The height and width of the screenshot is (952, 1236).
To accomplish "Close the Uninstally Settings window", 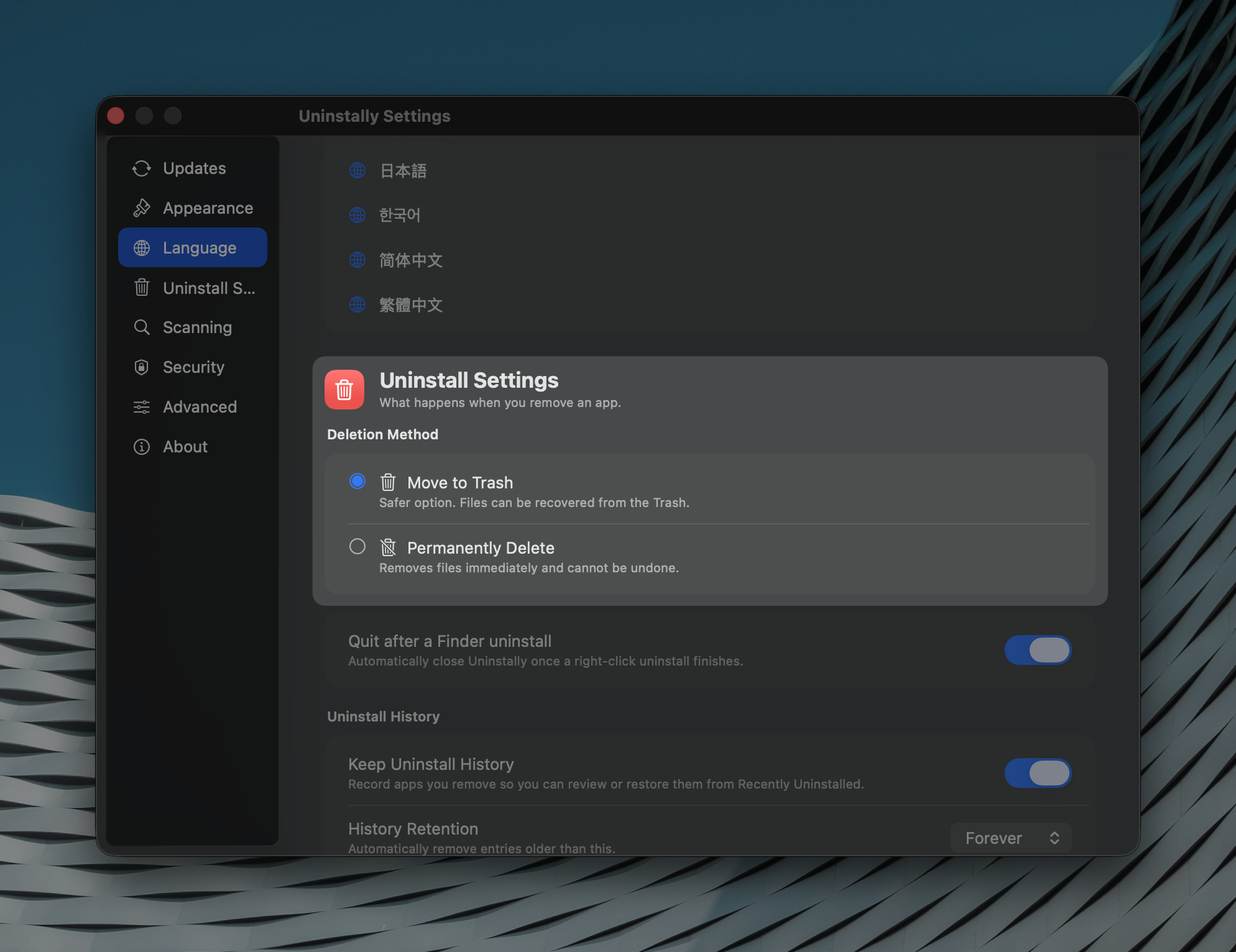I will (116, 116).
